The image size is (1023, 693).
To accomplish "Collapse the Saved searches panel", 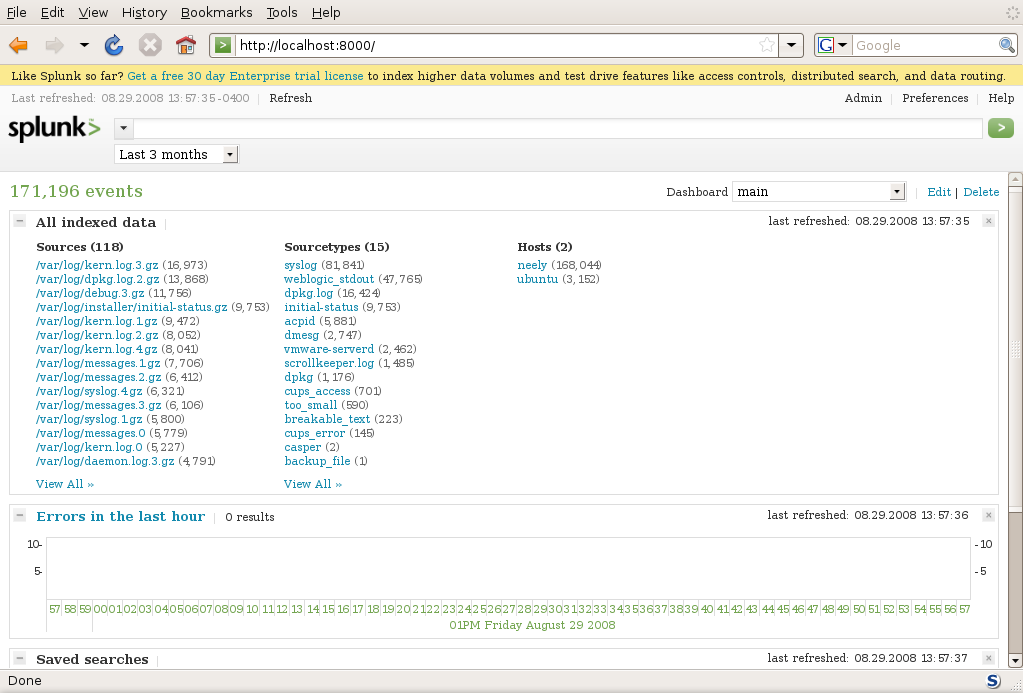I will [x=20, y=658].
